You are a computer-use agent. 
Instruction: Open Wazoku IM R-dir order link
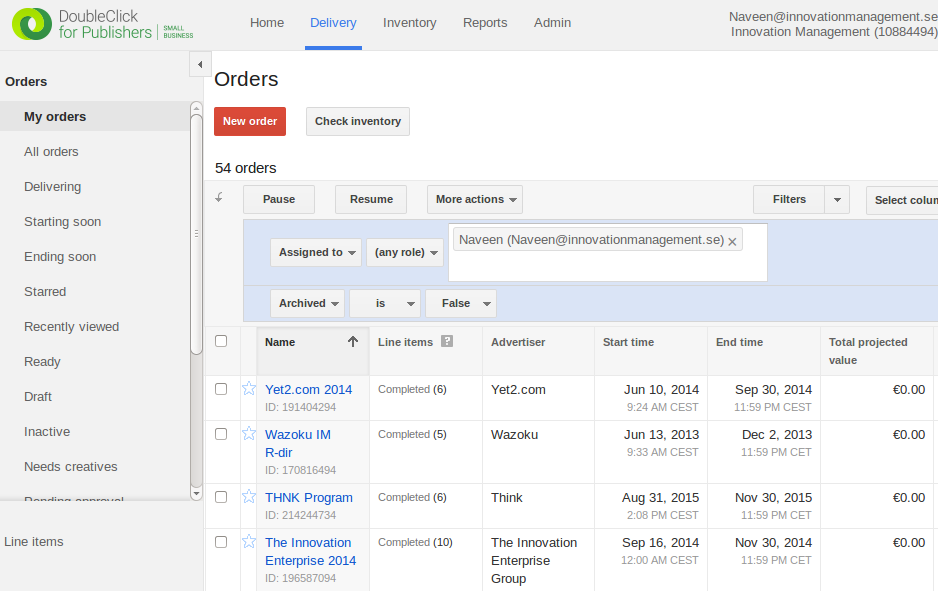pos(298,443)
